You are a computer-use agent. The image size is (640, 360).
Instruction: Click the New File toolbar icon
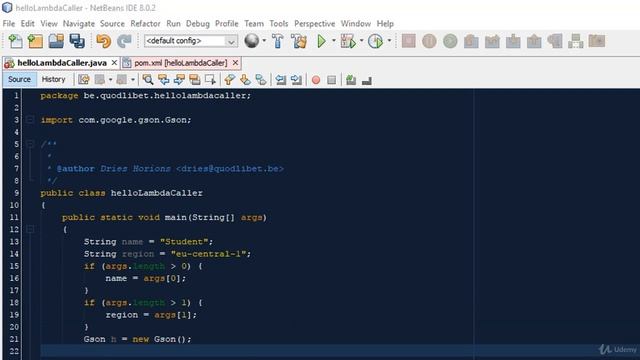pos(15,41)
